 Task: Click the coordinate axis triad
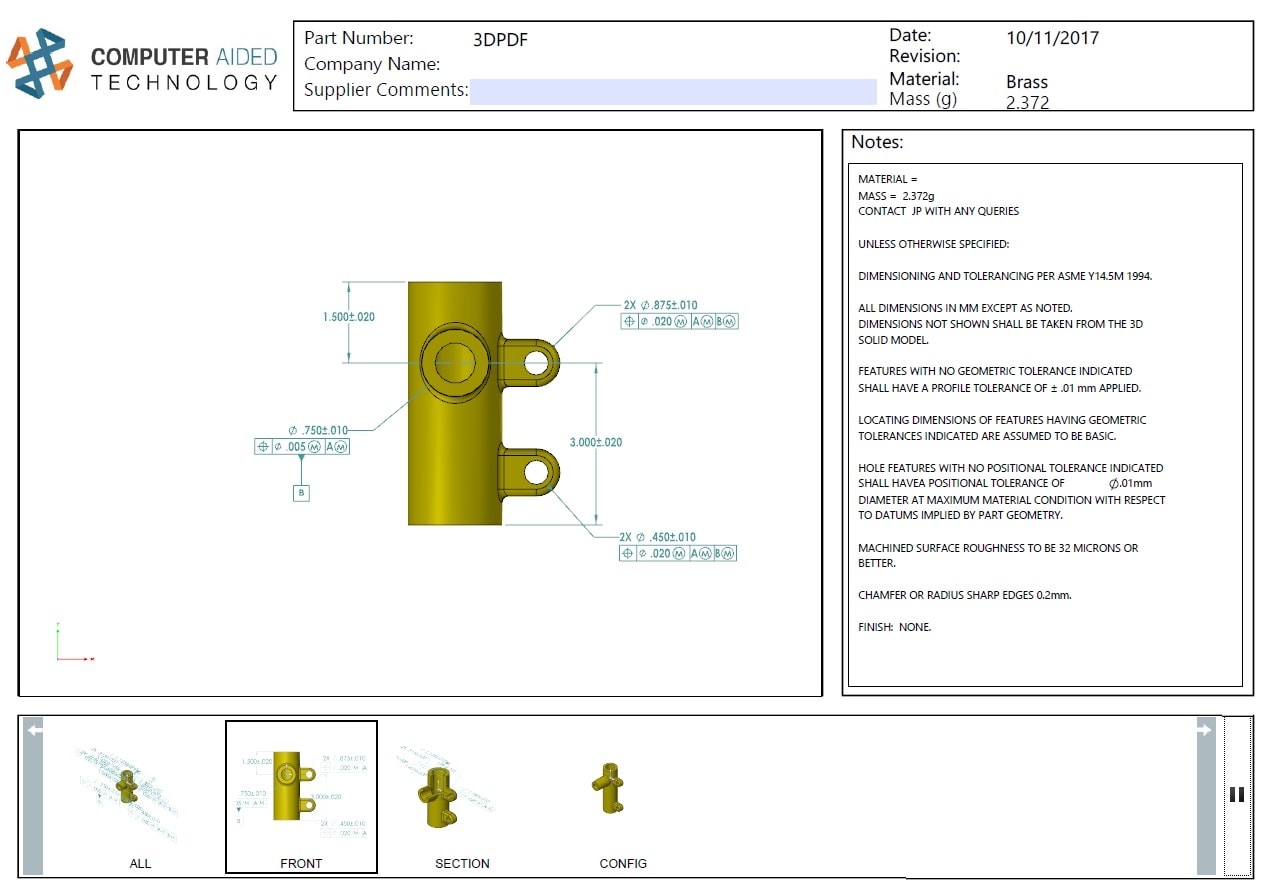[74, 642]
